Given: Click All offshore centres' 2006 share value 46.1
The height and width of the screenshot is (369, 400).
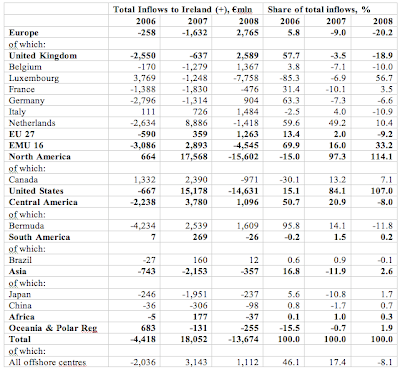Looking at the screenshot, I should (291, 362).
